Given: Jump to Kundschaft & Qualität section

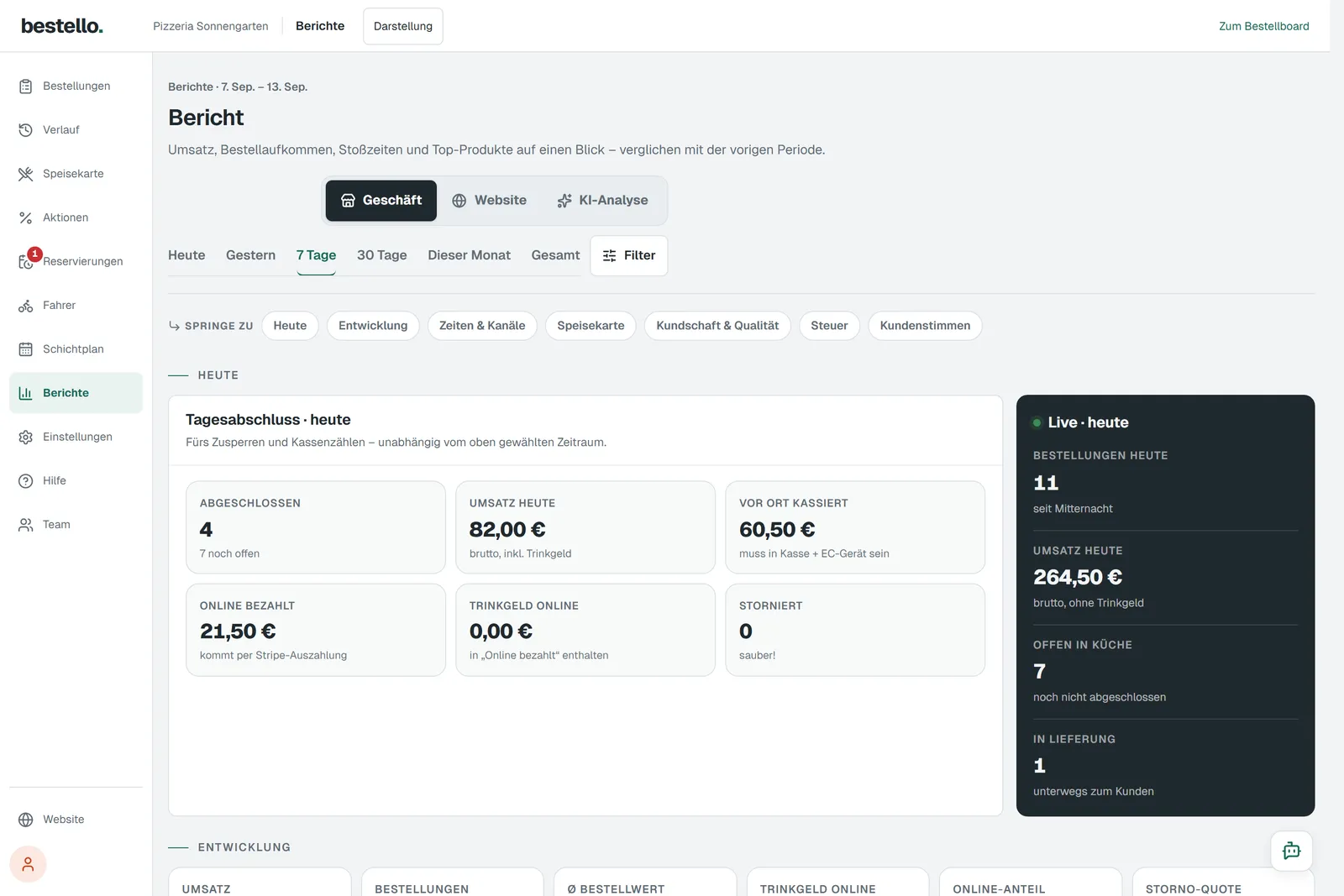Looking at the screenshot, I should 717,326.
